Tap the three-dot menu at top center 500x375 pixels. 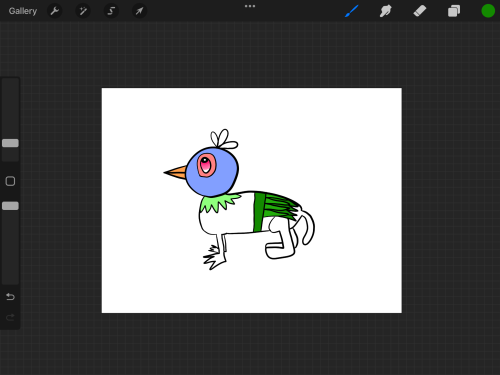250,6
